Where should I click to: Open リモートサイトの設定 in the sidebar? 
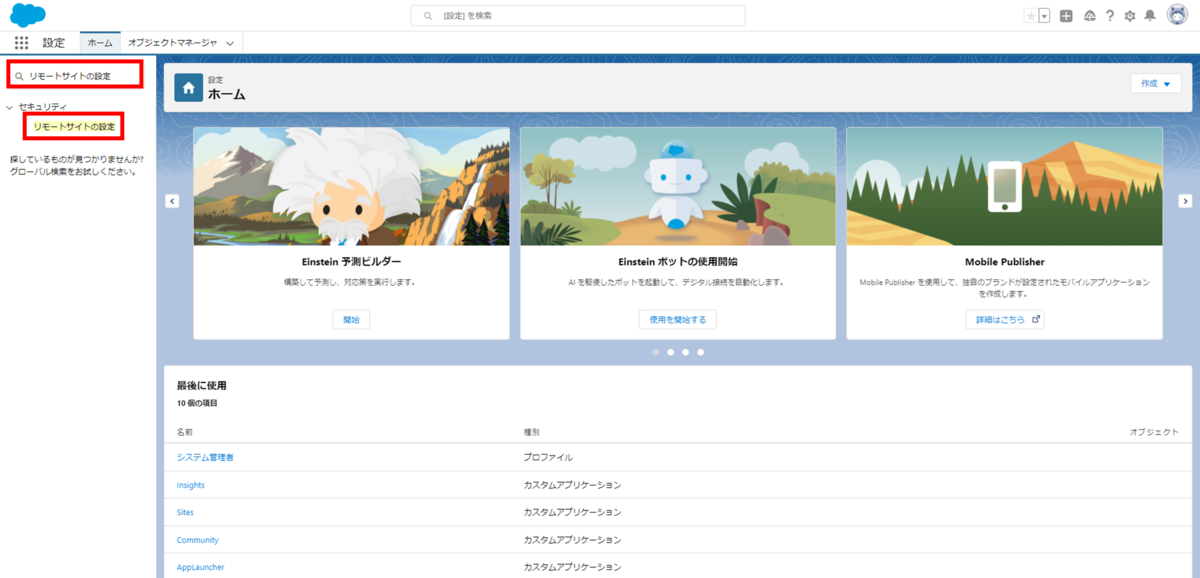pos(74,127)
